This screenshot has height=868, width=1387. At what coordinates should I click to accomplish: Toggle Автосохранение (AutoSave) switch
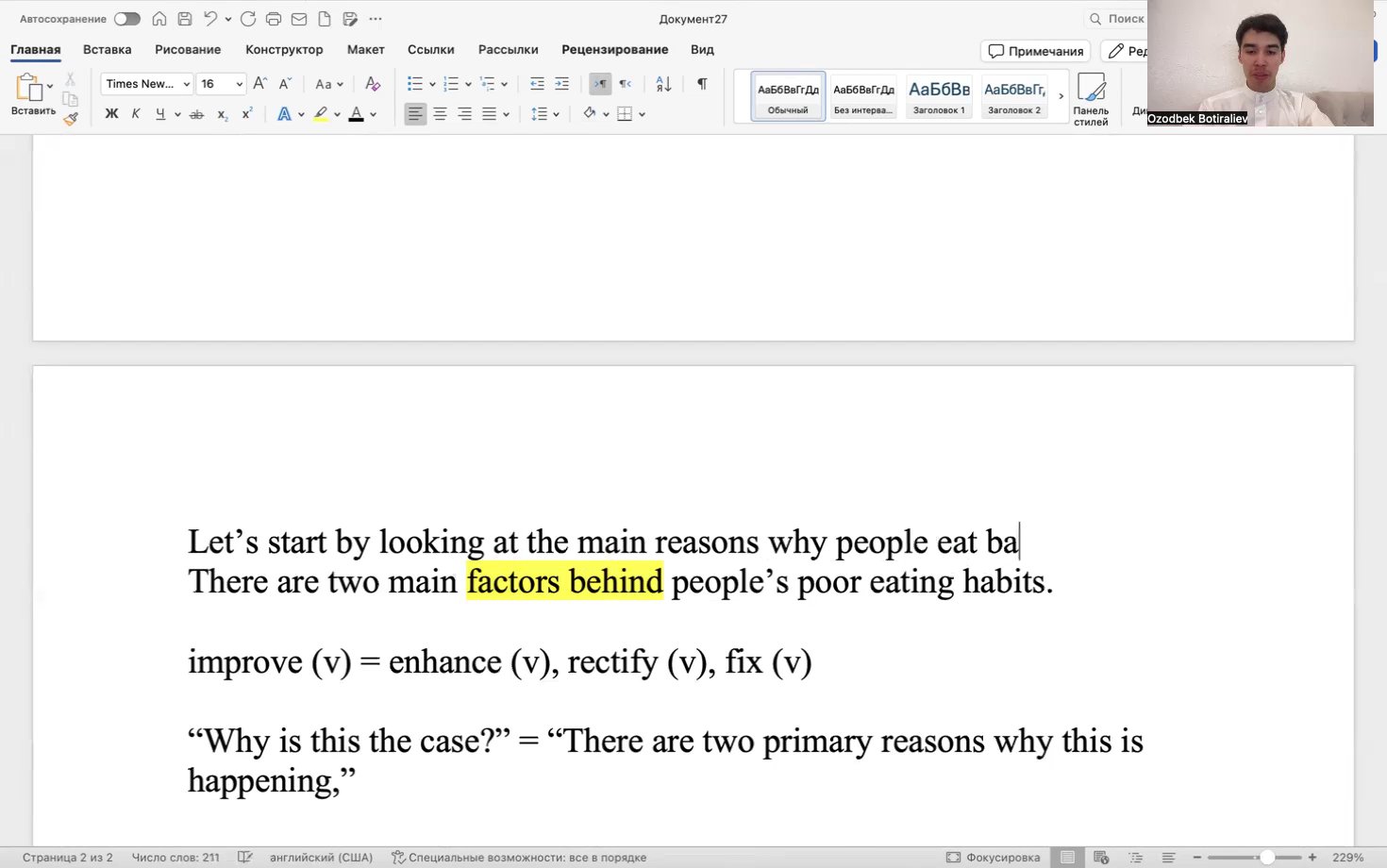(126, 18)
